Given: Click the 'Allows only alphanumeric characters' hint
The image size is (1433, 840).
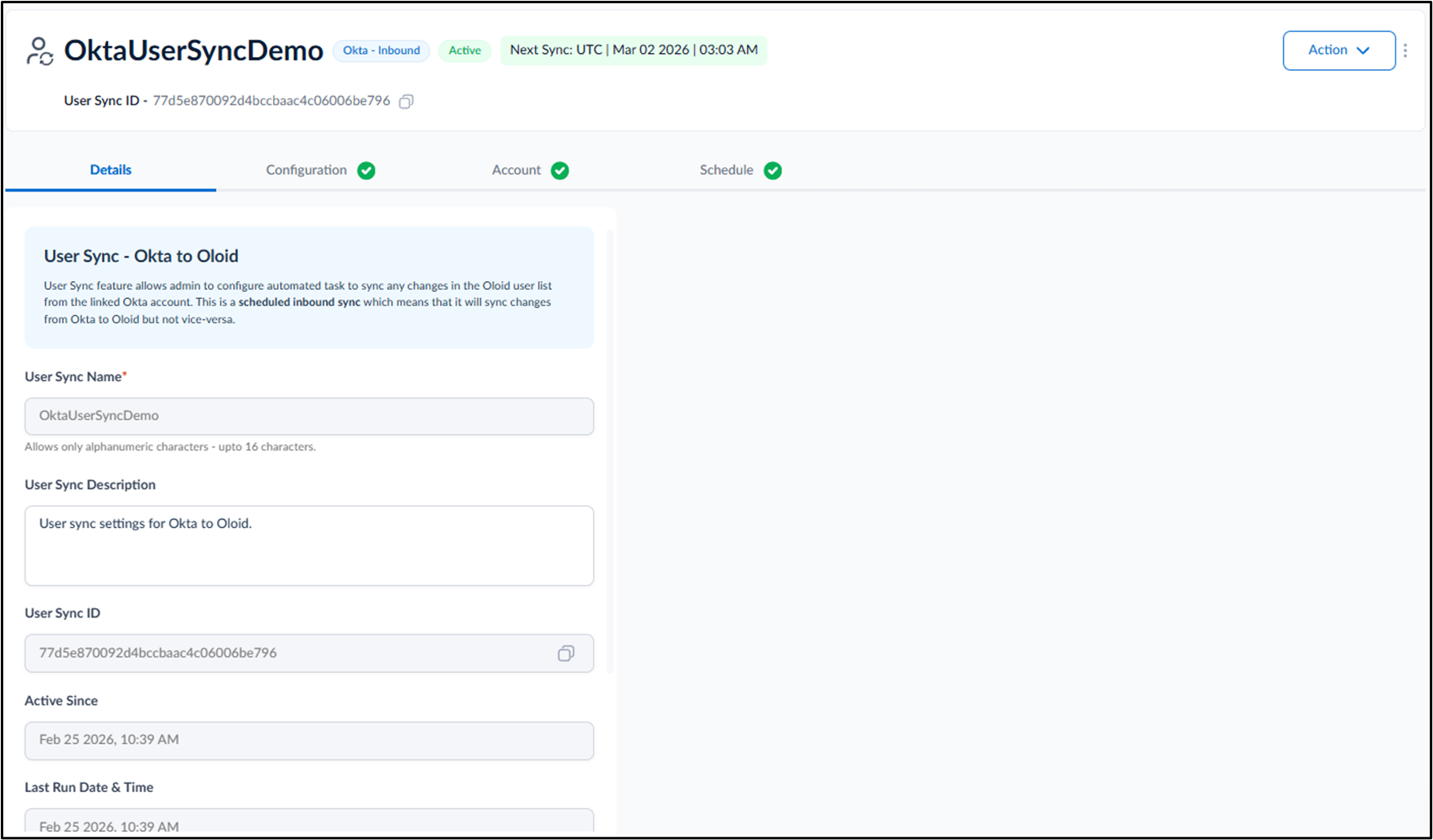Looking at the screenshot, I should [170, 446].
